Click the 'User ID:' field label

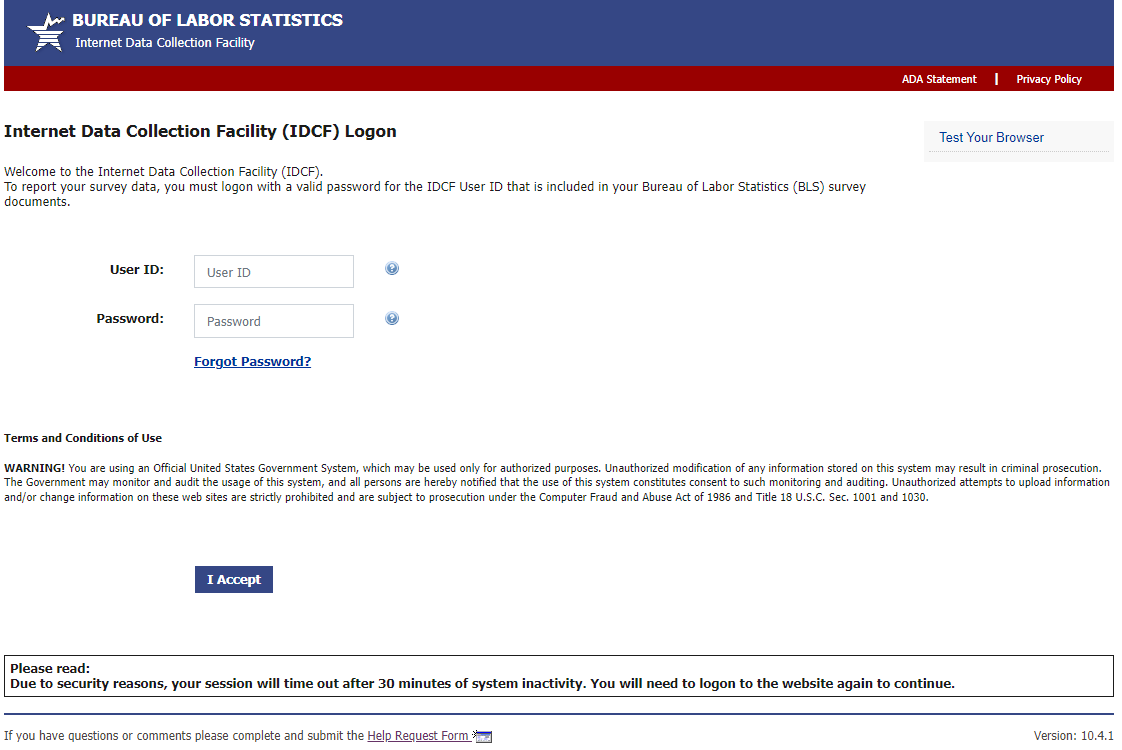(137, 269)
